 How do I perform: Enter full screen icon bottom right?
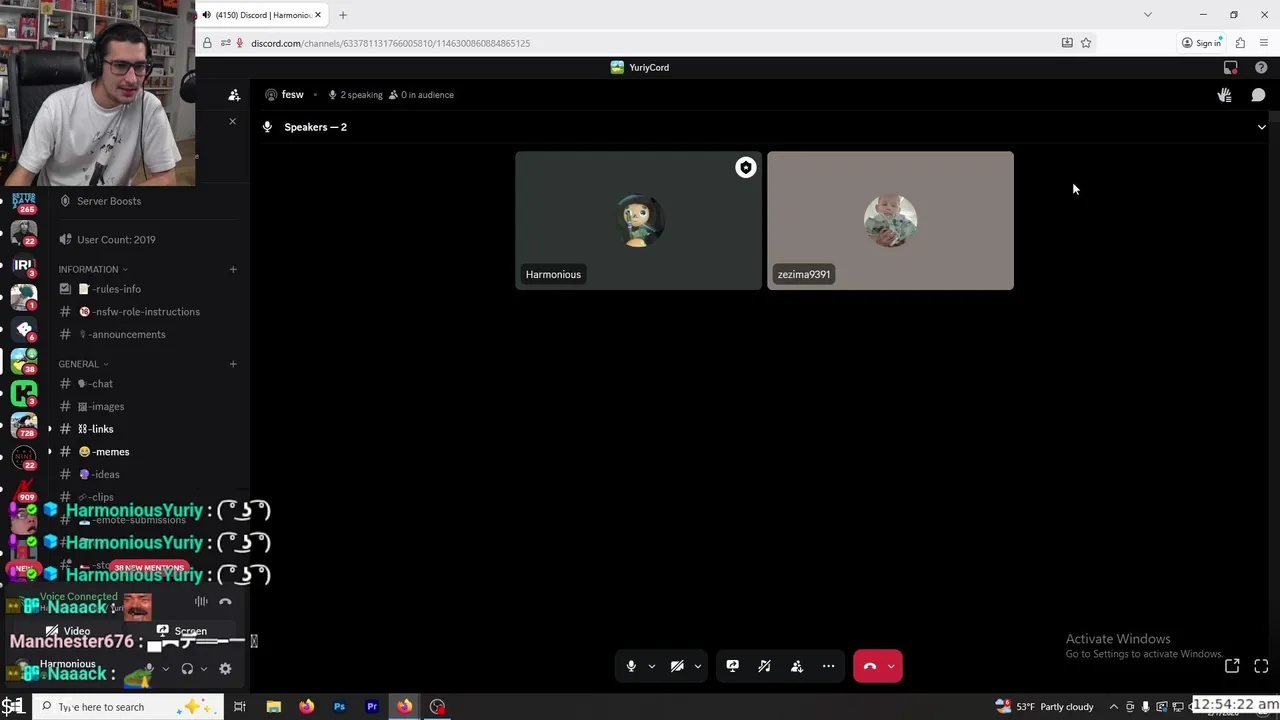coord(1261,666)
